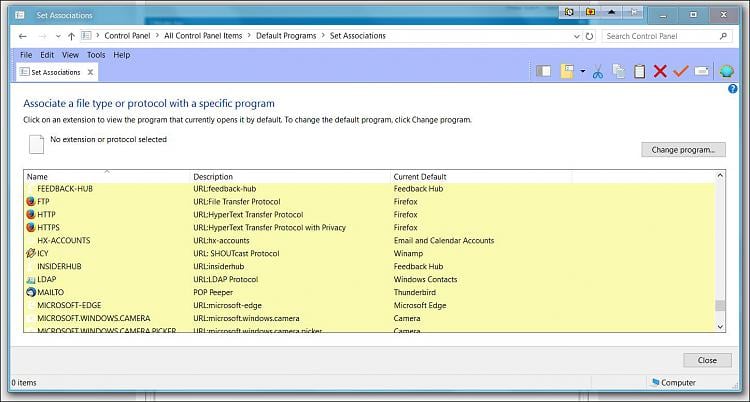Open the Tools menu

(96, 55)
